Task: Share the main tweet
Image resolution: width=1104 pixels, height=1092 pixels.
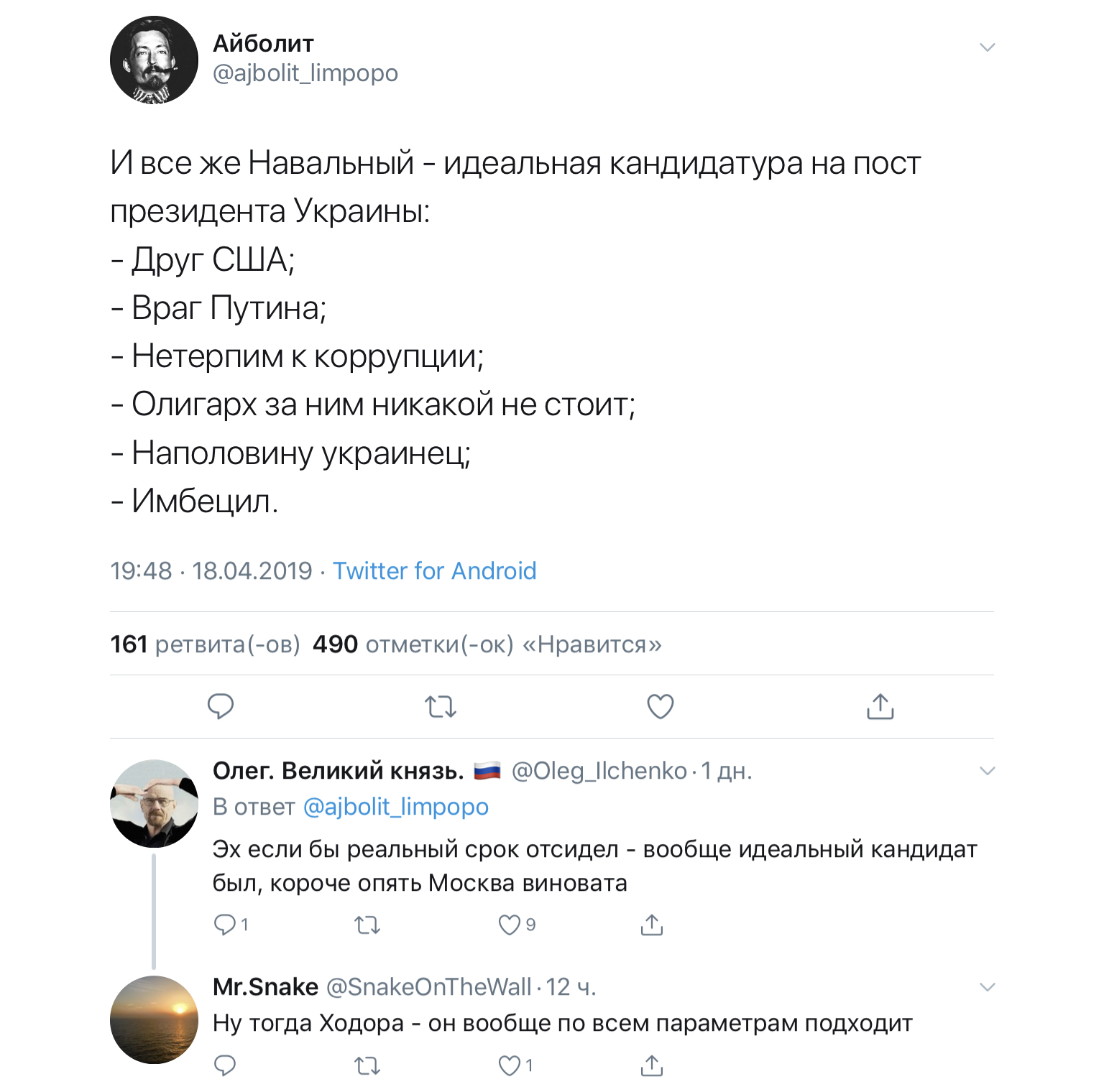Action: coord(880,706)
